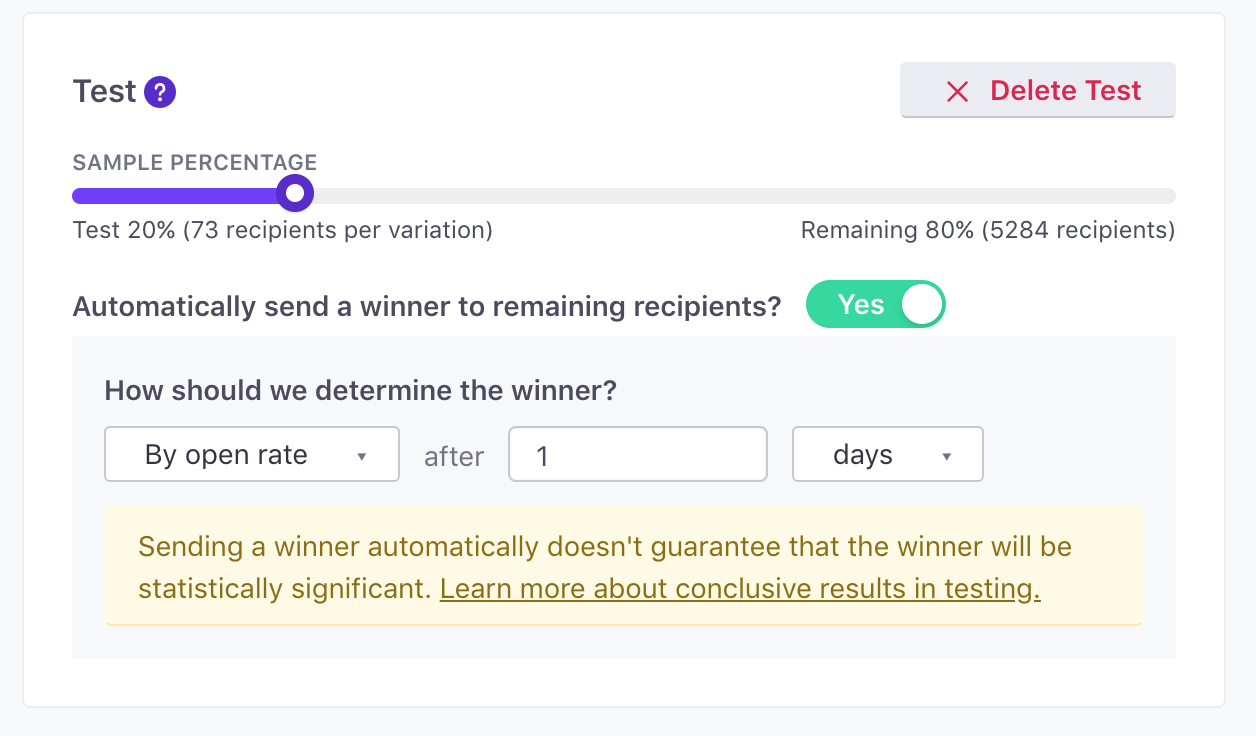Open the By open rate dropdown
This screenshot has width=1256, height=736.
(x=252, y=455)
